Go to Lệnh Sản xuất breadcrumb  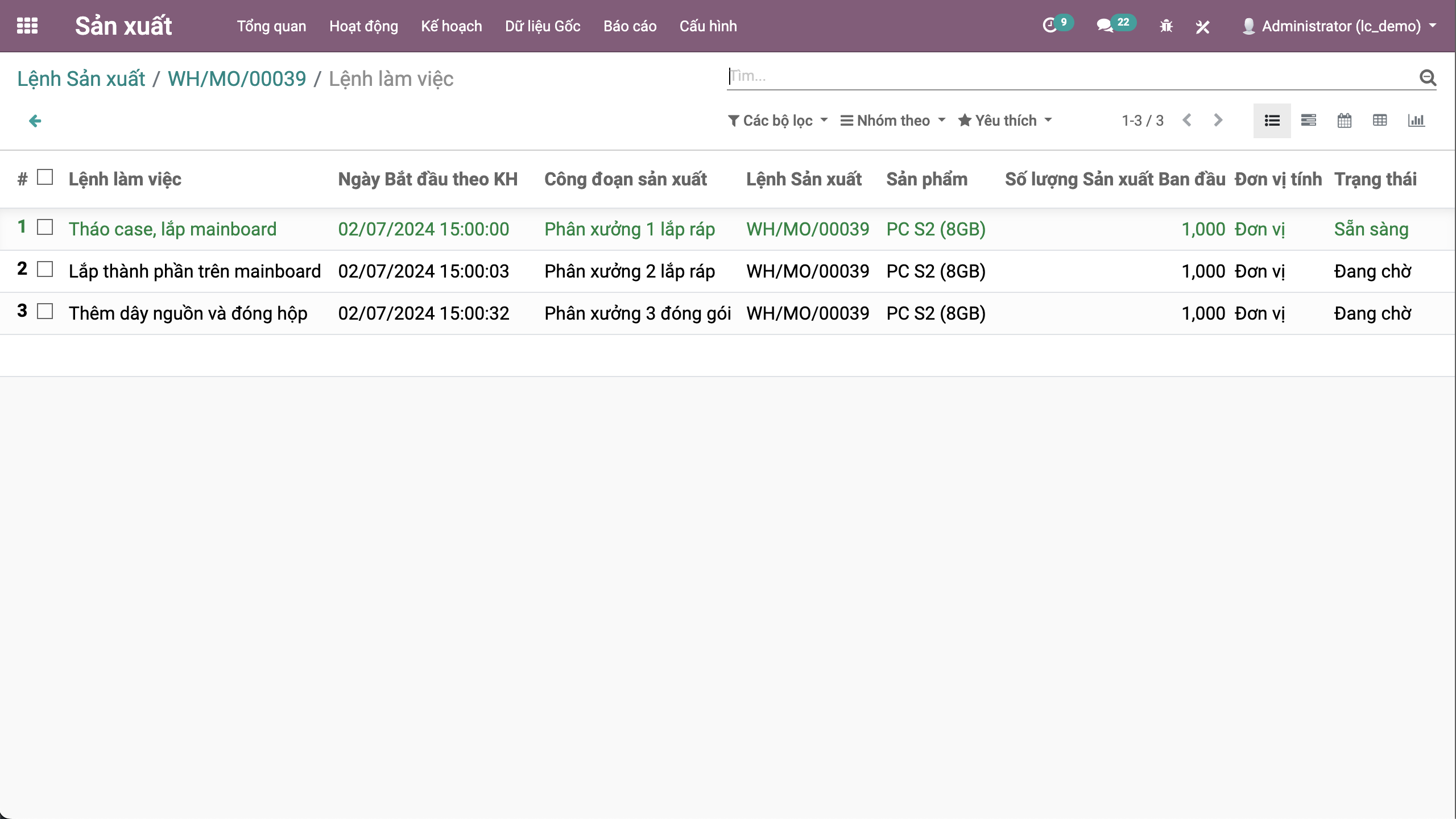click(81, 78)
